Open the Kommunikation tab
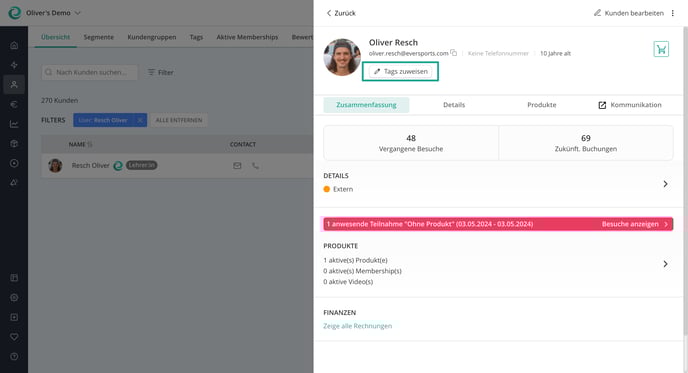This screenshot has width=688, height=373. pos(630,105)
